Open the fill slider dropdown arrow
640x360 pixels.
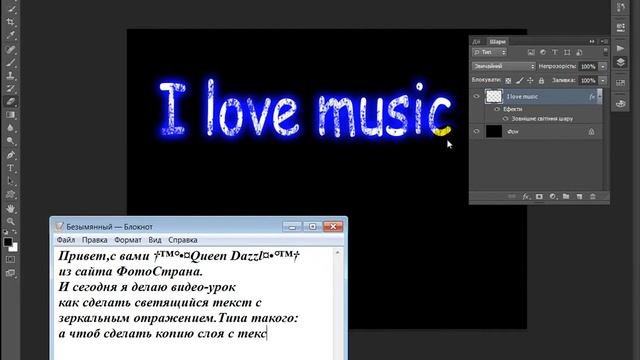603,80
